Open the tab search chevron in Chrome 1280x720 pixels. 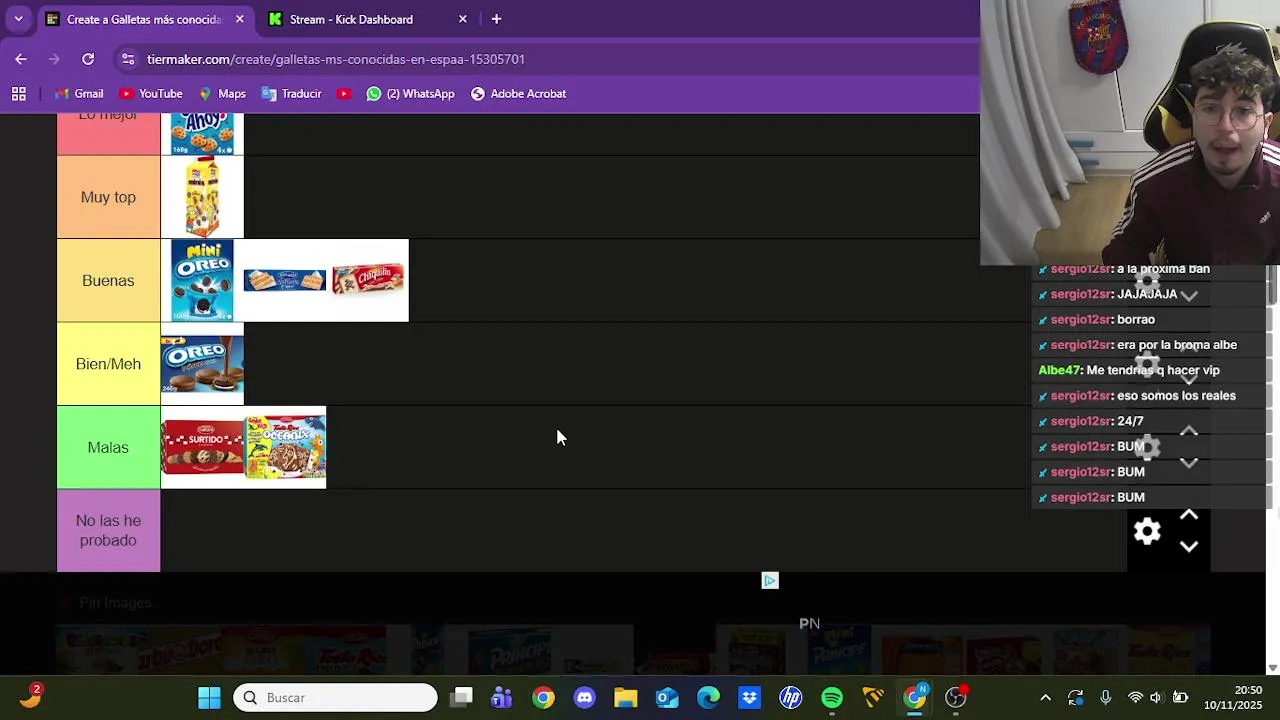coord(18,19)
